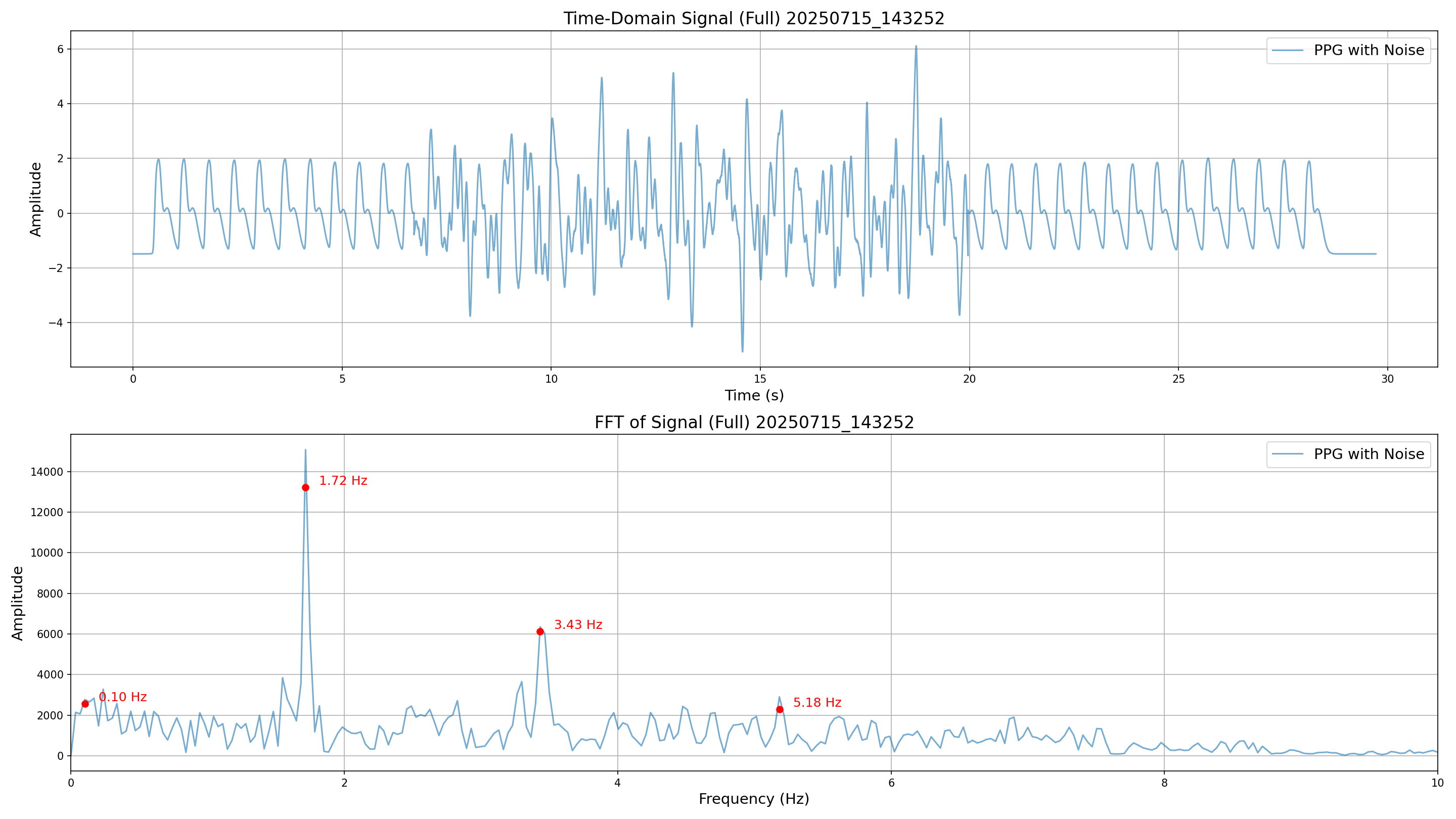1456x819 pixels.
Task: Click the legend line swatch in top plot
Action: pos(1288,51)
